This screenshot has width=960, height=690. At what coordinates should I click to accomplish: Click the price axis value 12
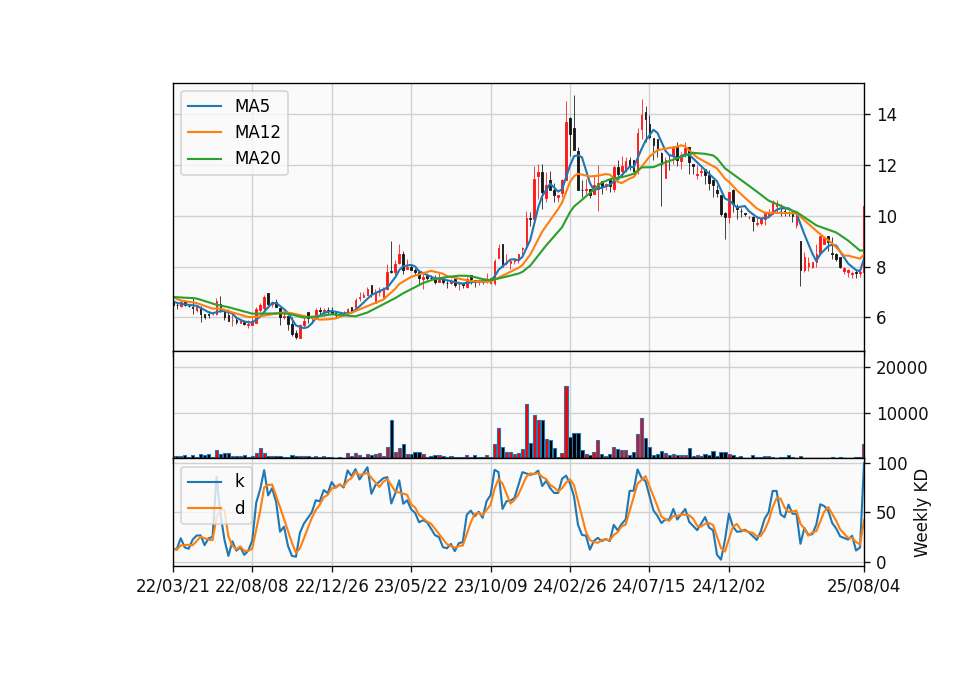[x=887, y=166]
